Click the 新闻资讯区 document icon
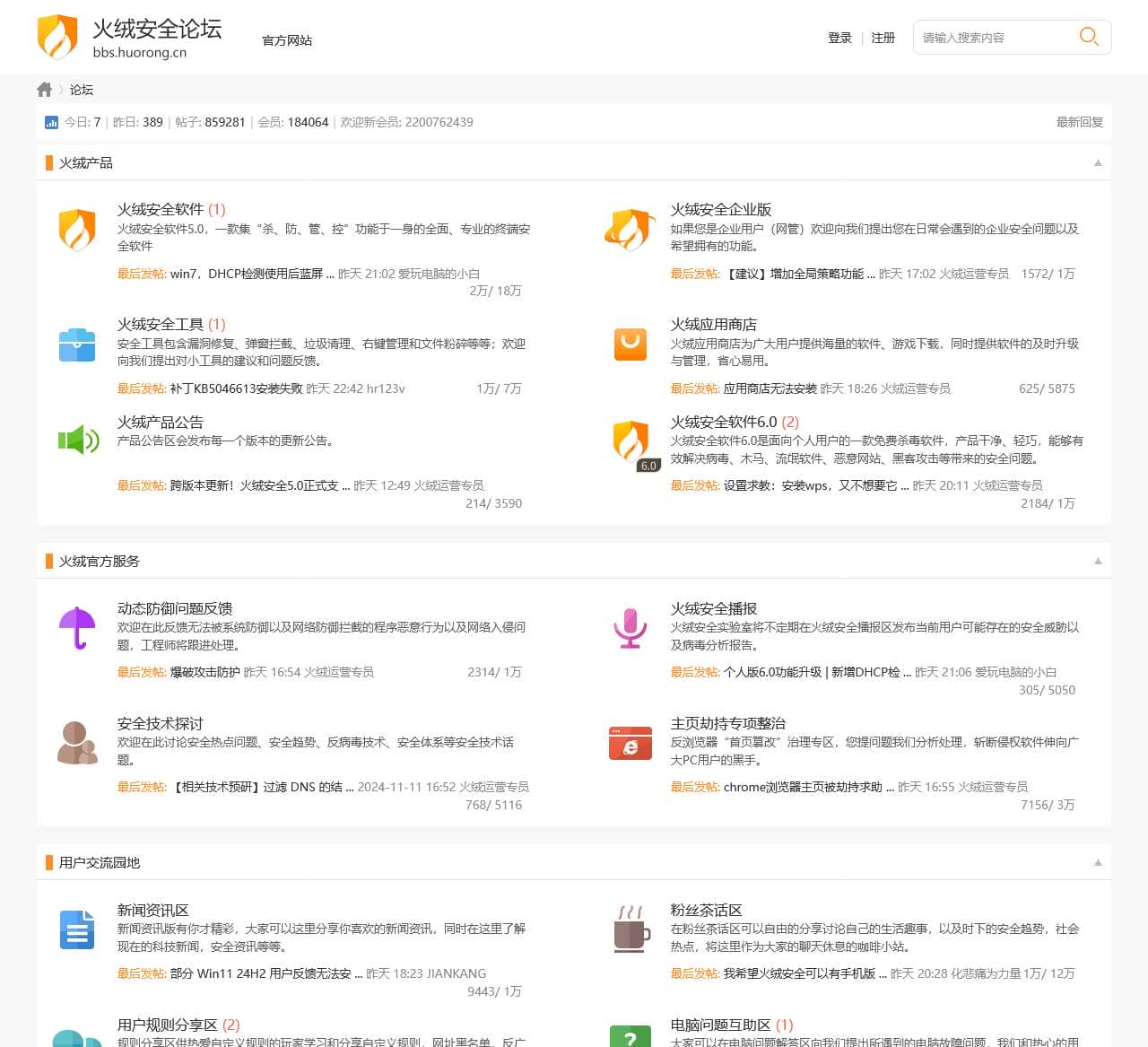Viewport: 1148px width, 1047px height. 77,929
